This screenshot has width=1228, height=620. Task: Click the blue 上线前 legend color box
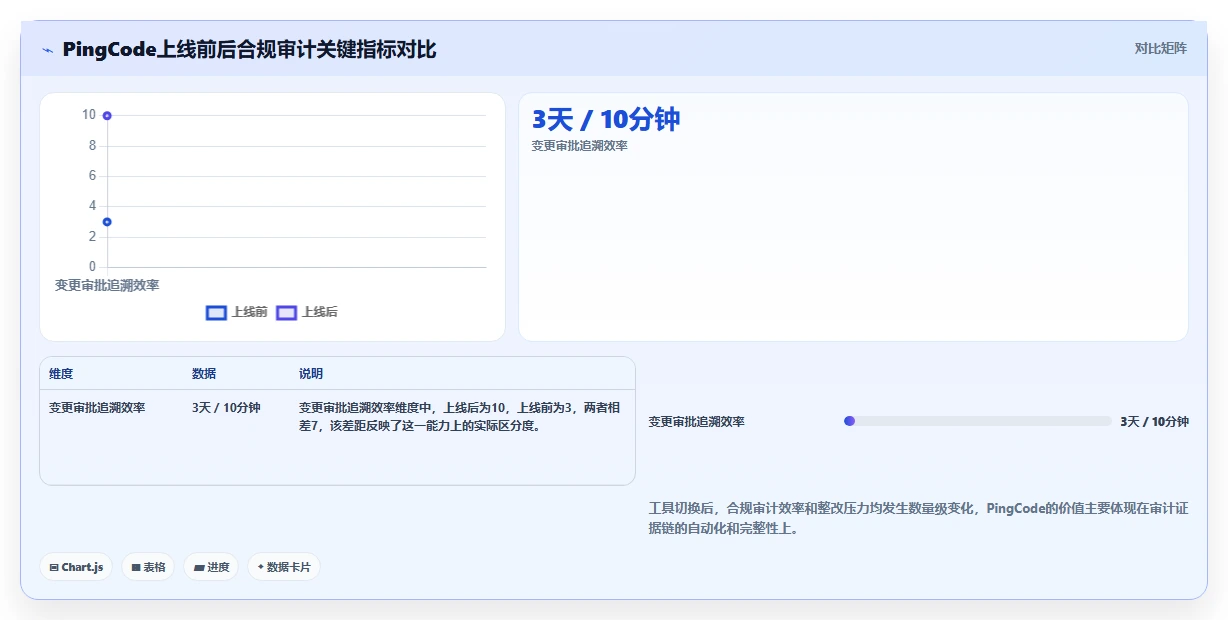point(216,312)
